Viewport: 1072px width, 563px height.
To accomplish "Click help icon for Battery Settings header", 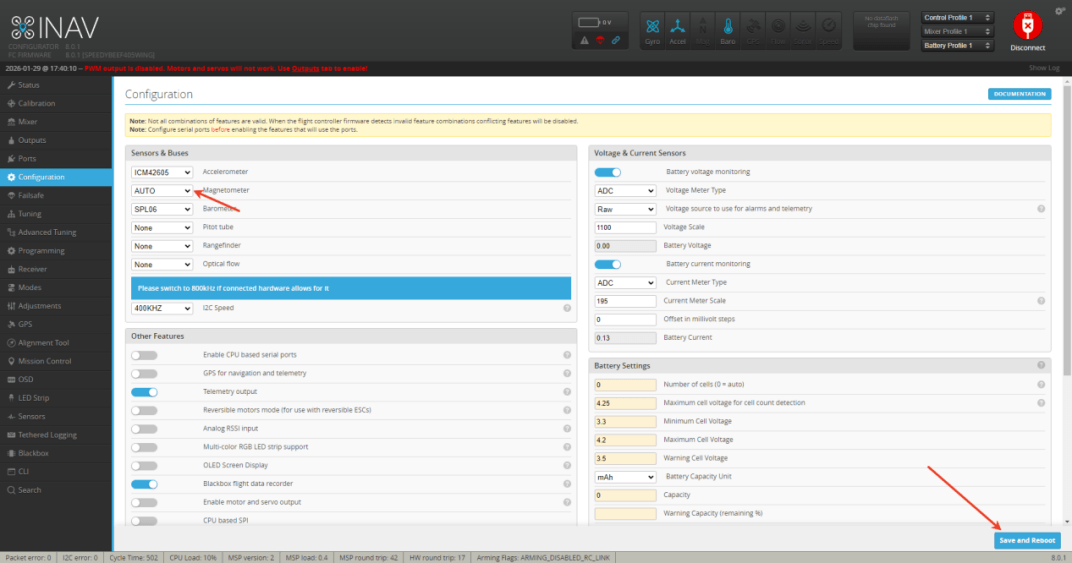I will click(1041, 366).
